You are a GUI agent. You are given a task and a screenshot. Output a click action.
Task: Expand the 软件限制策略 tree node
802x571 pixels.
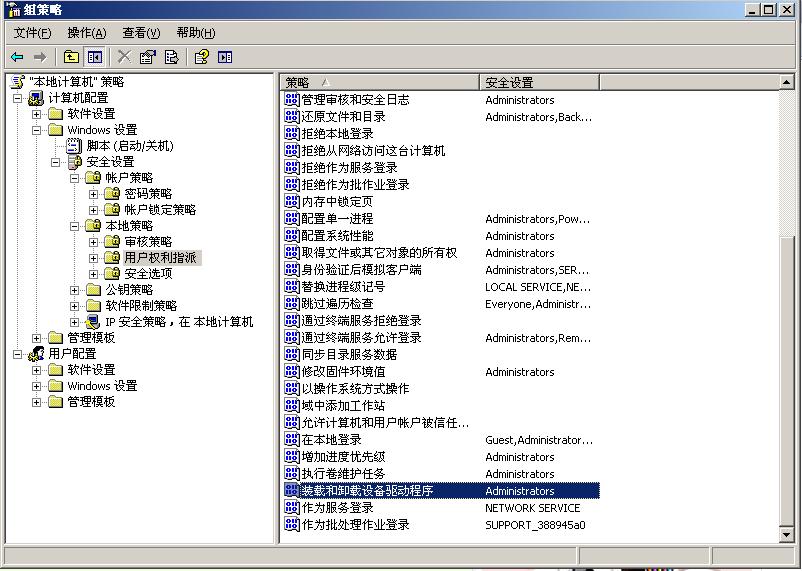(x=75, y=306)
